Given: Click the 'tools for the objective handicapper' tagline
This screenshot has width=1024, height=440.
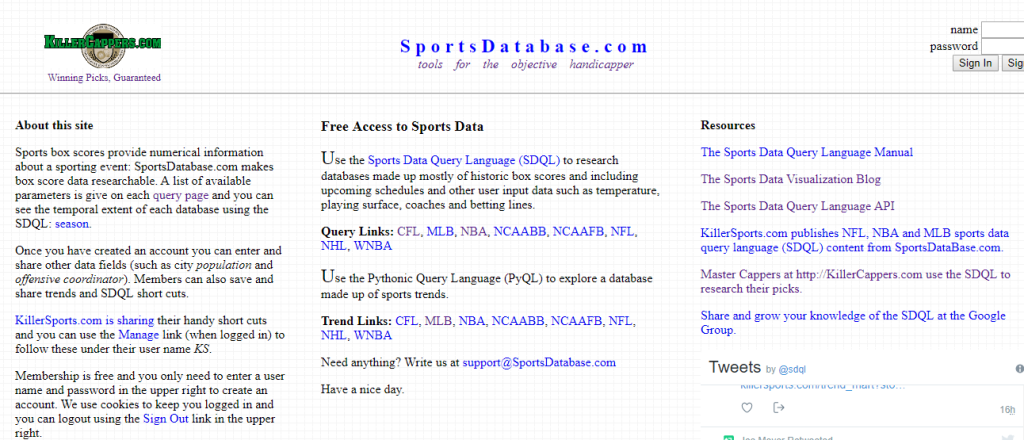Looking at the screenshot, I should (x=526, y=65).
